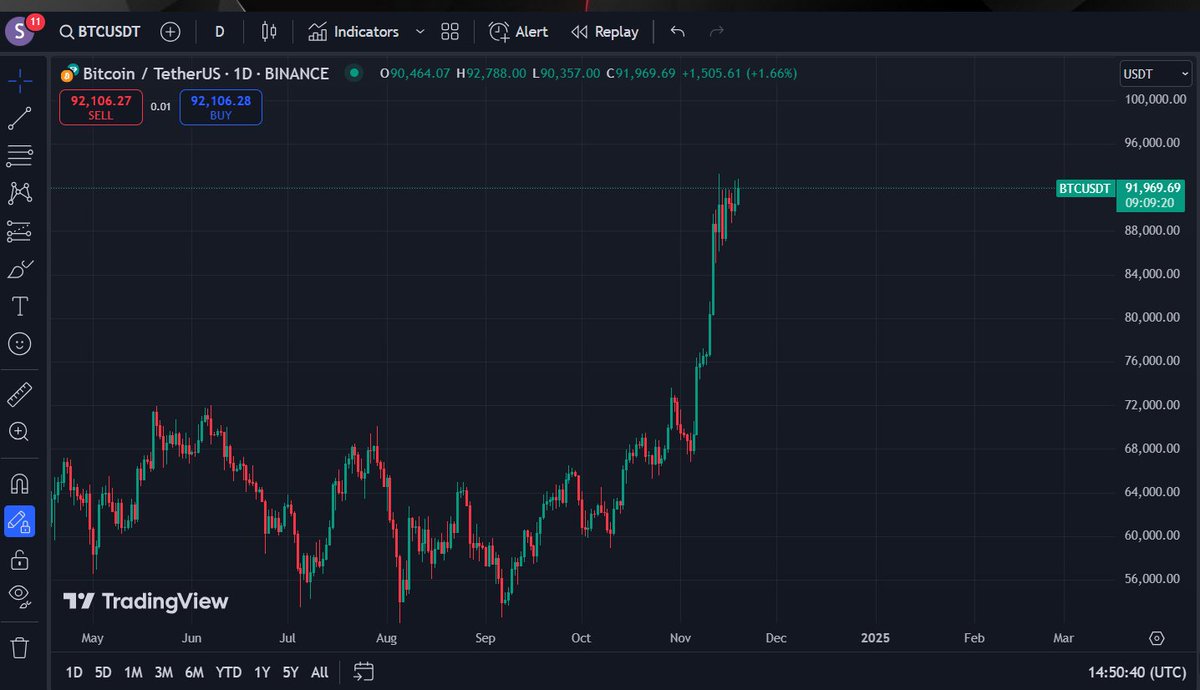Expand the indicators favorites chevron

[x=419, y=32]
